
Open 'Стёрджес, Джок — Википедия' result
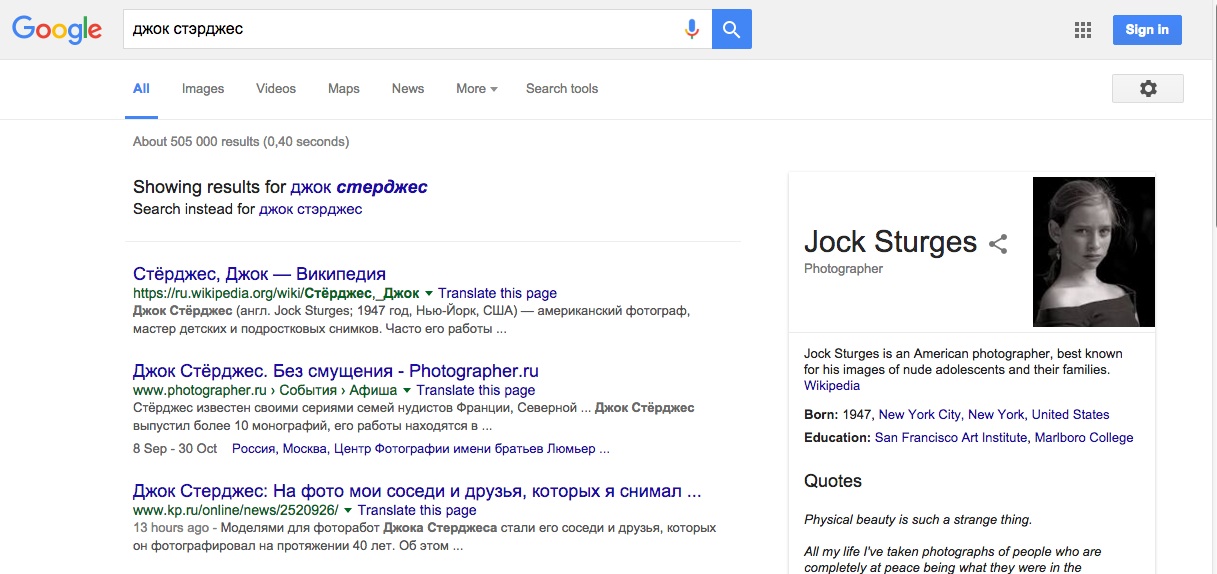click(259, 274)
